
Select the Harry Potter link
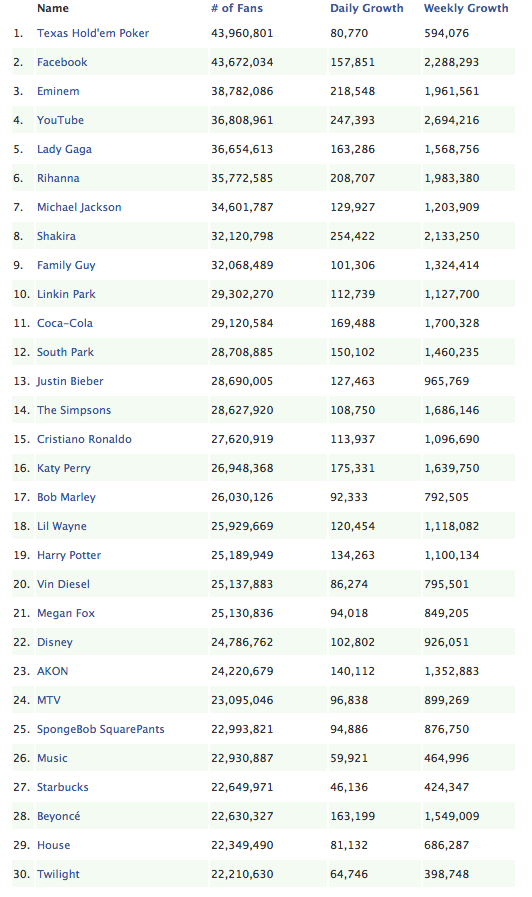(x=69, y=555)
